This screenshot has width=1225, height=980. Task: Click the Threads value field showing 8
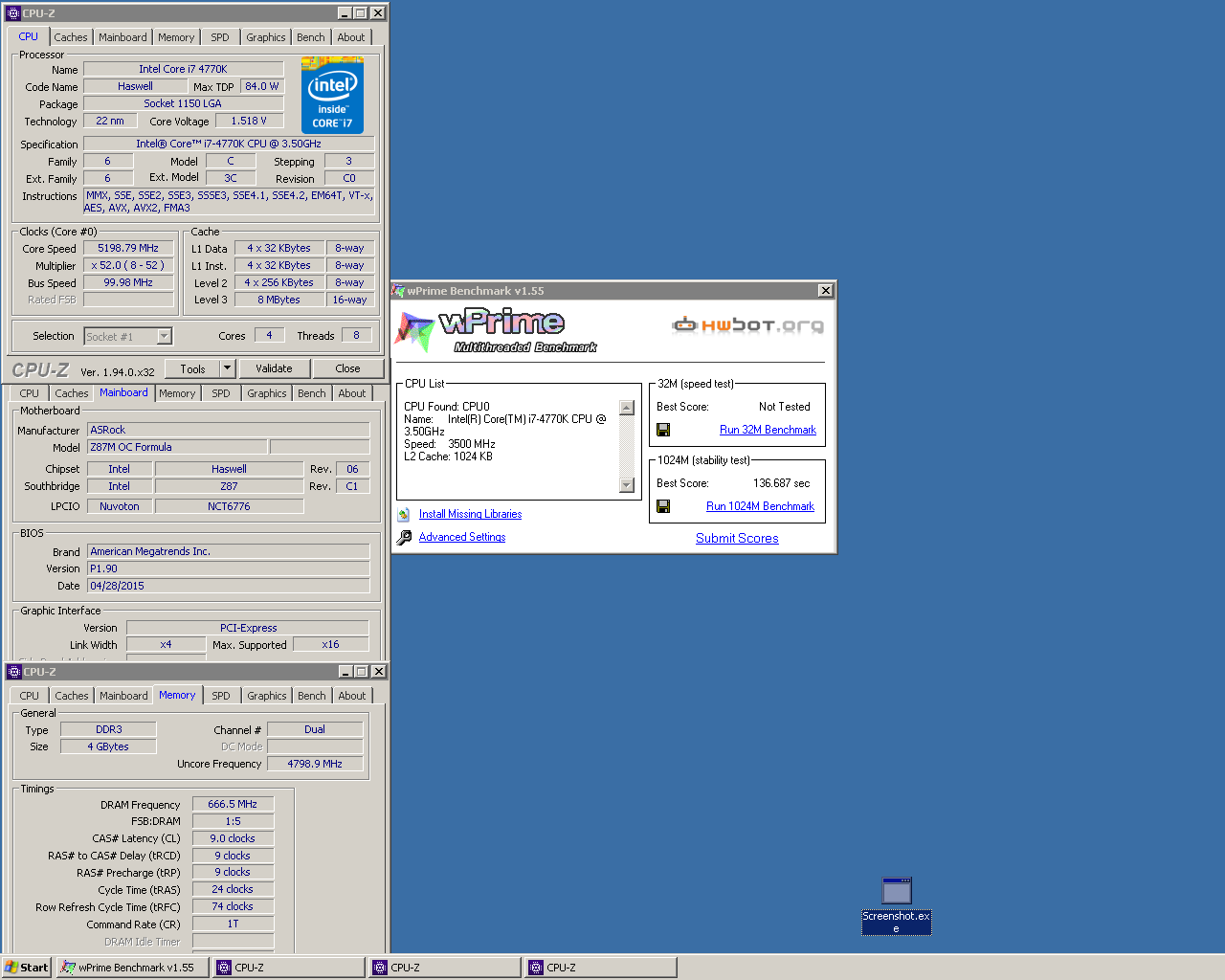(x=356, y=335)
